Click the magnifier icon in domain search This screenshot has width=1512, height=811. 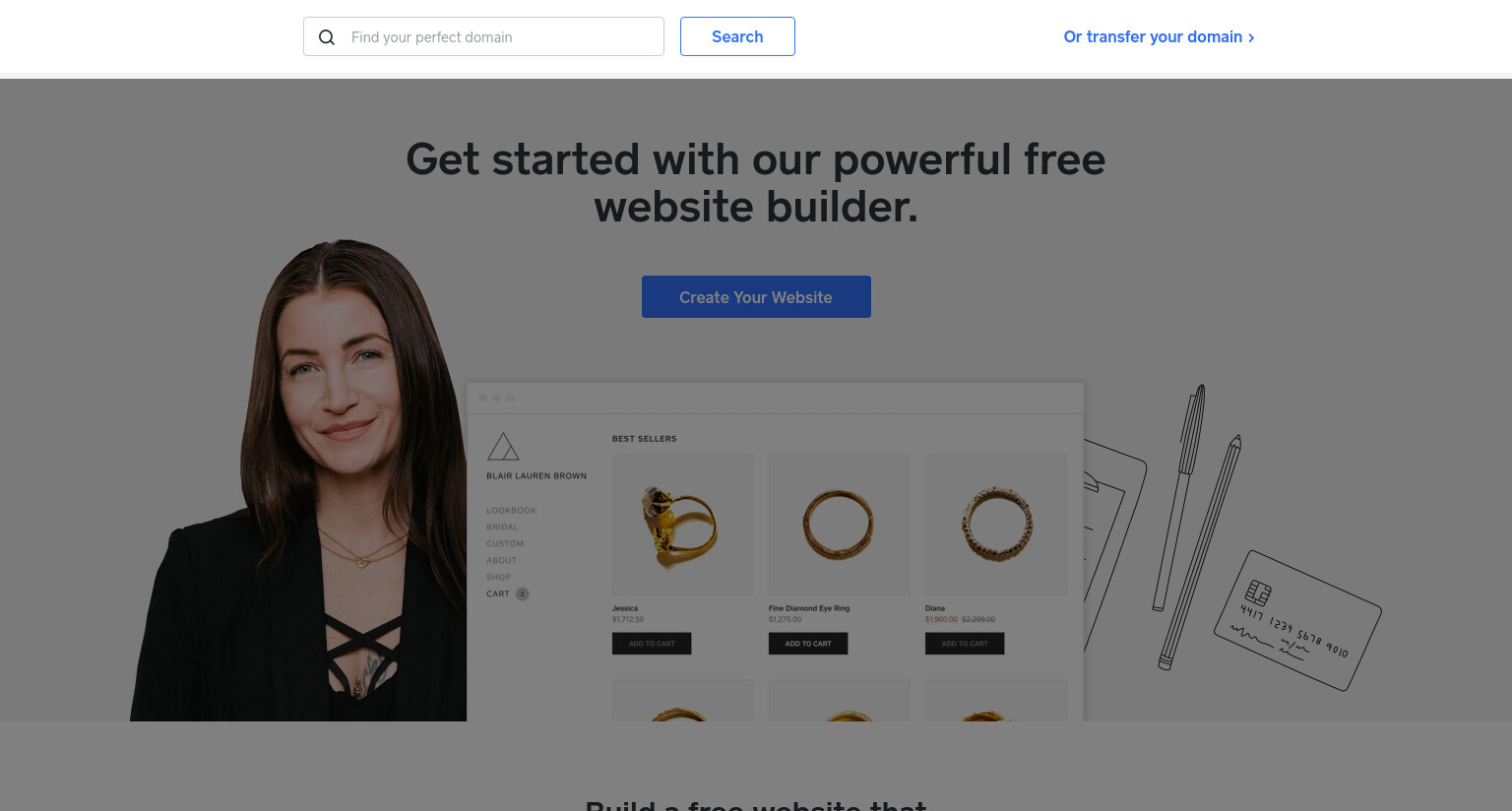[x=327, y=37]
